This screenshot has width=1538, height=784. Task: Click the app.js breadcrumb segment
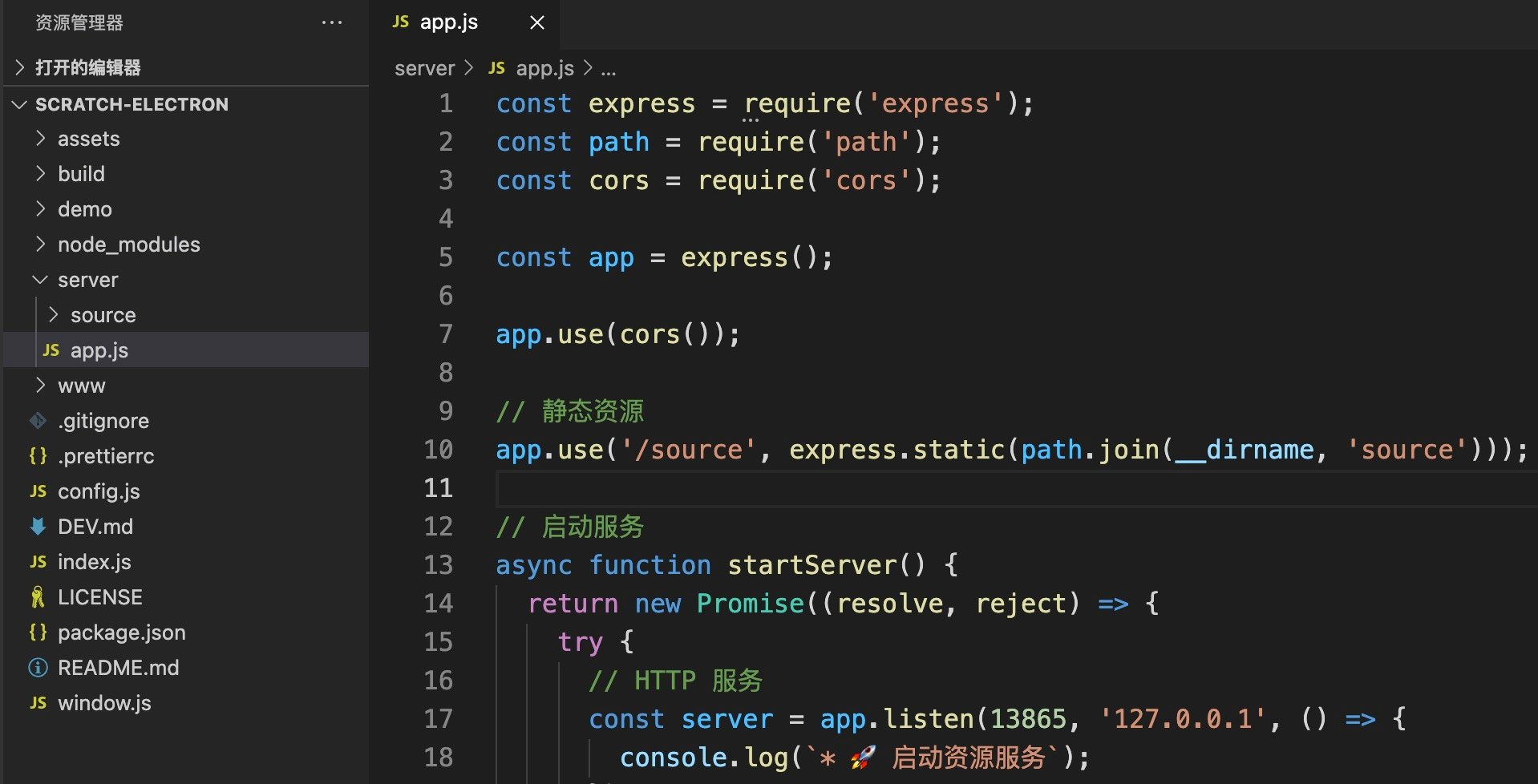(x=545, y=68)
